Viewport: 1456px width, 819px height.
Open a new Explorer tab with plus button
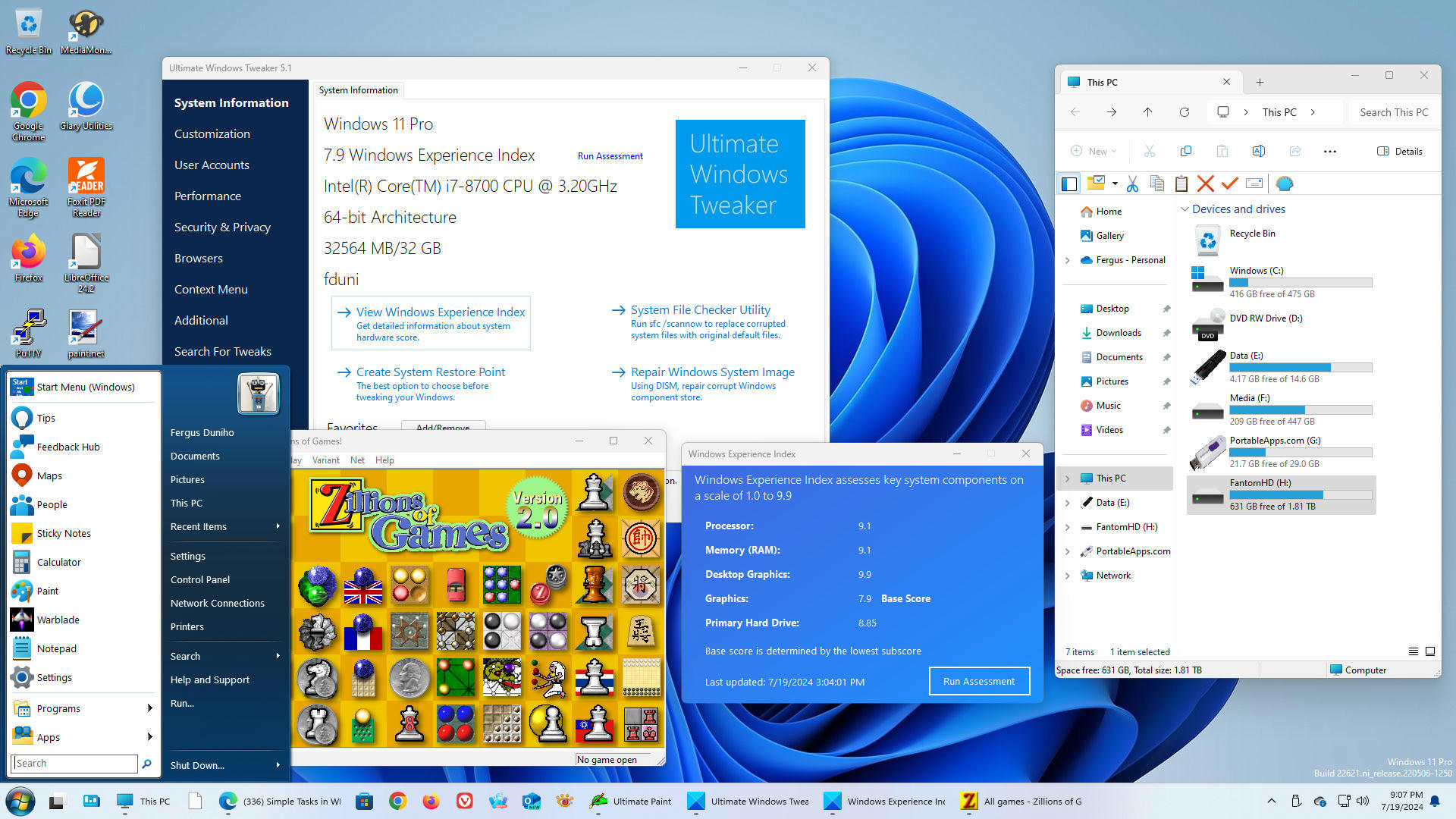coord(1259,82)
